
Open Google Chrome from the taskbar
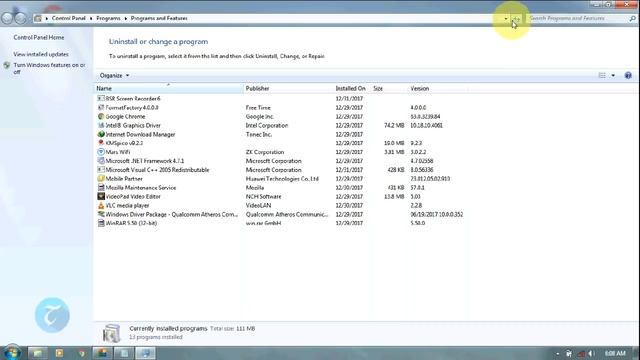coord(82,353)
